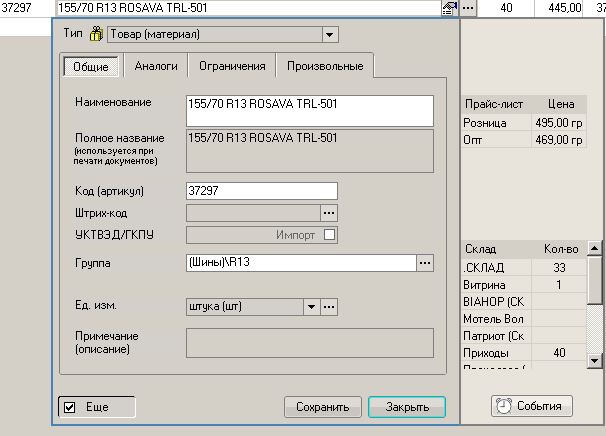Click the Цена column header

(x=561, y=104)
